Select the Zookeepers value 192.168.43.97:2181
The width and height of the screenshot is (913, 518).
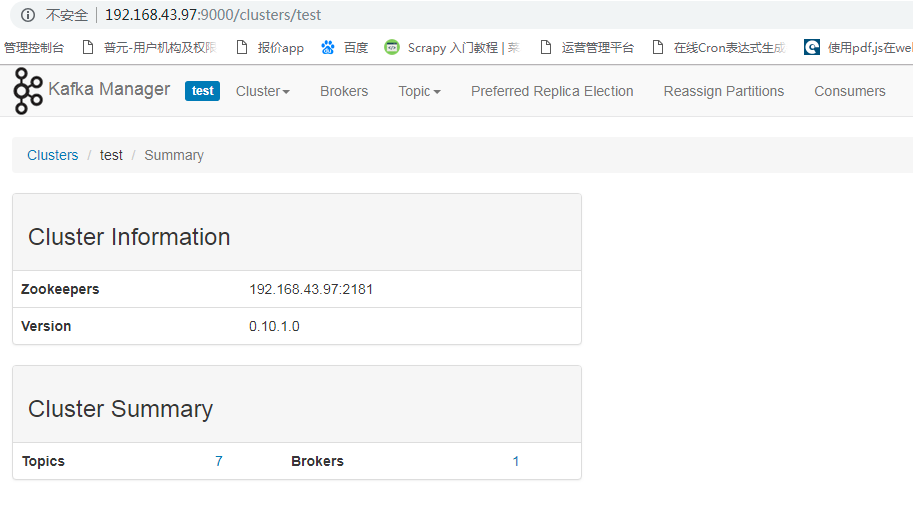311,289
